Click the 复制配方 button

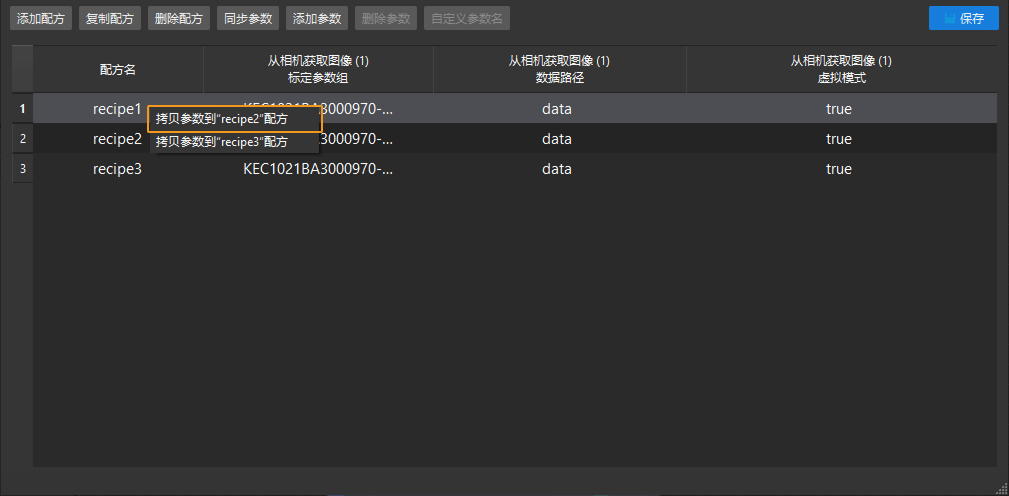pyautogui.click(x=109, y=19)
